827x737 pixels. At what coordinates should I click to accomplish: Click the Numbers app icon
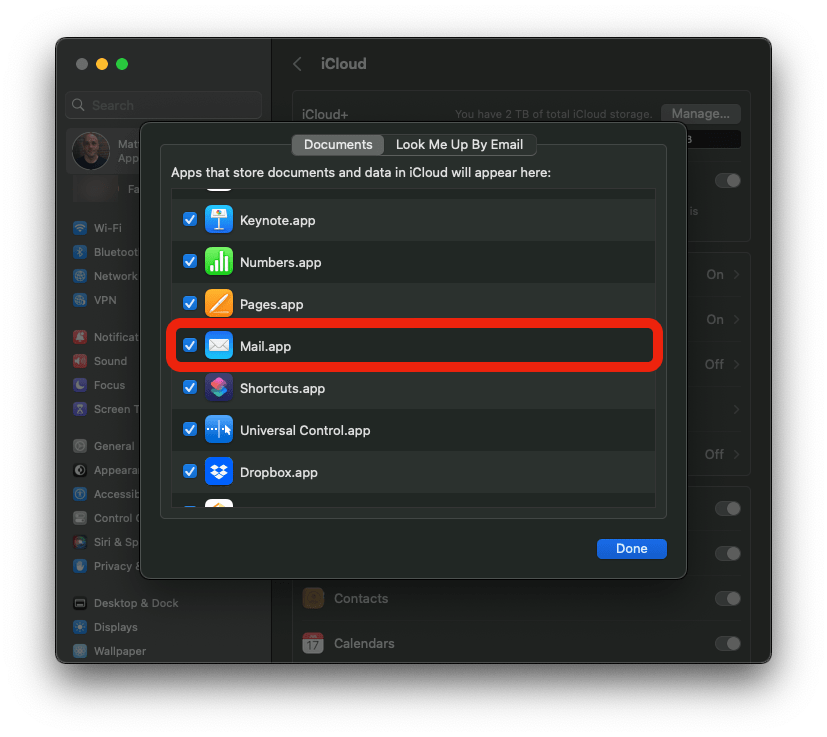coord(218,262)
